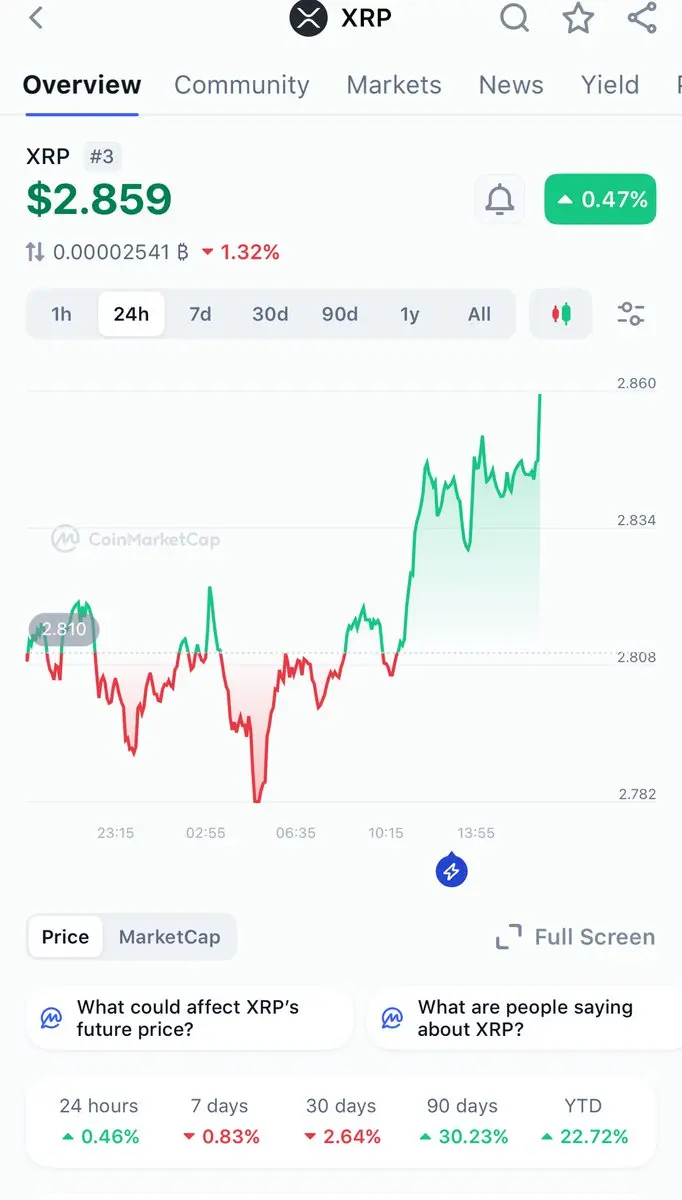The height and width of the screenshot is (1200, 682).
Task: Tap the XRP/BTC swap arrows icon
Action: coord(35,252)
